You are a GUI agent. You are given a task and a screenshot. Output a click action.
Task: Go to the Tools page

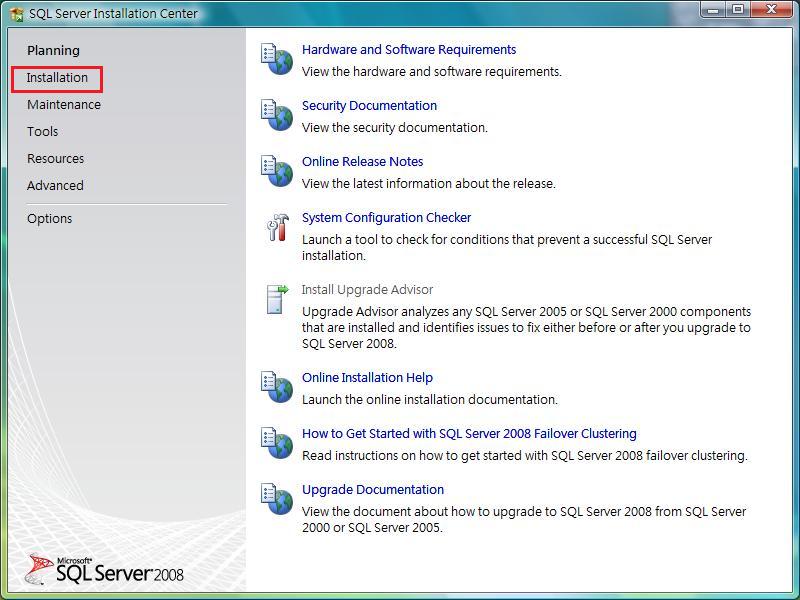pos(42,132)
